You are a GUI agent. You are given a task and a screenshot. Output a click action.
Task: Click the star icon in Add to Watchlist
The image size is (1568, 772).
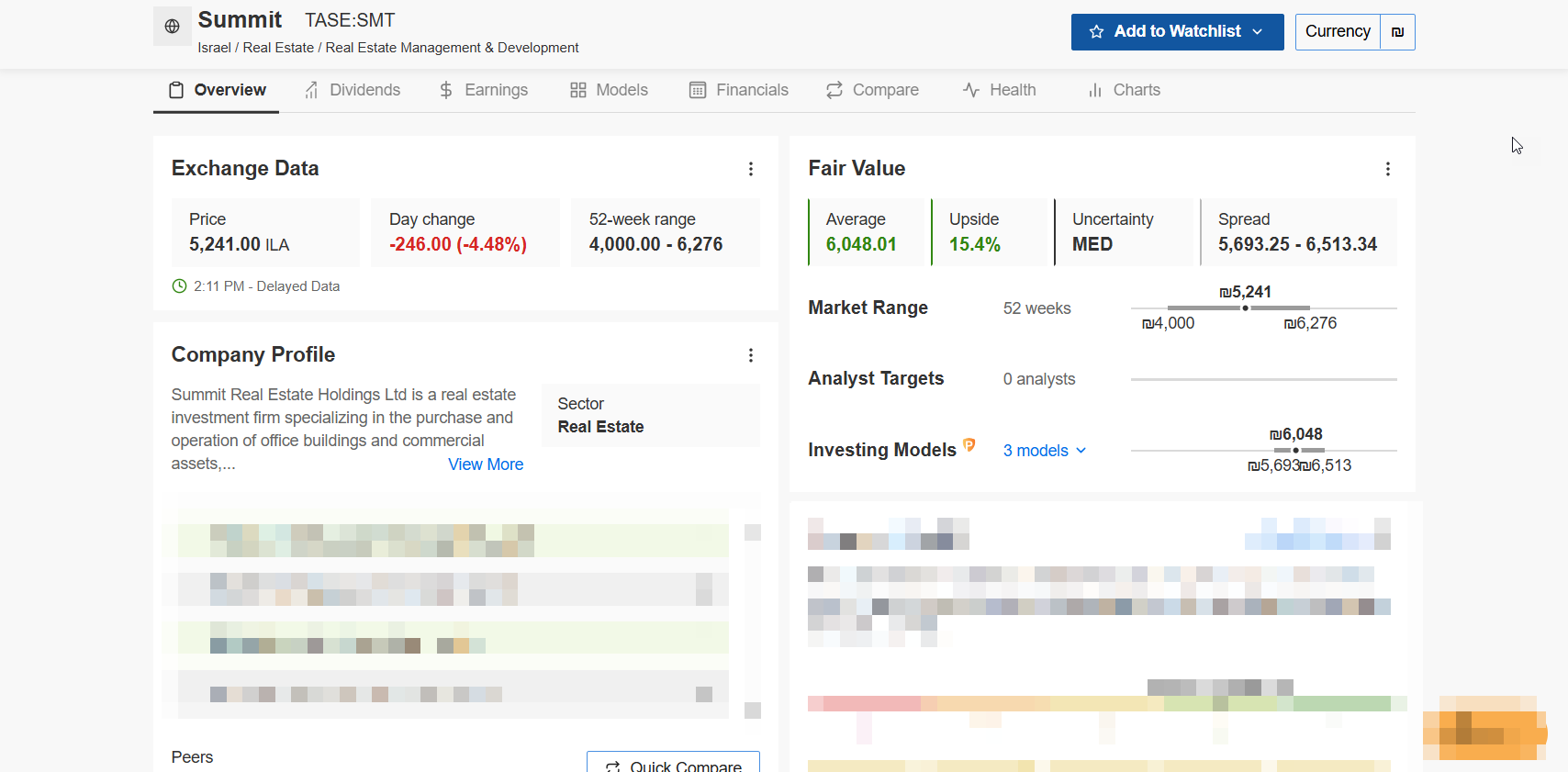[x=1096, y=32]
